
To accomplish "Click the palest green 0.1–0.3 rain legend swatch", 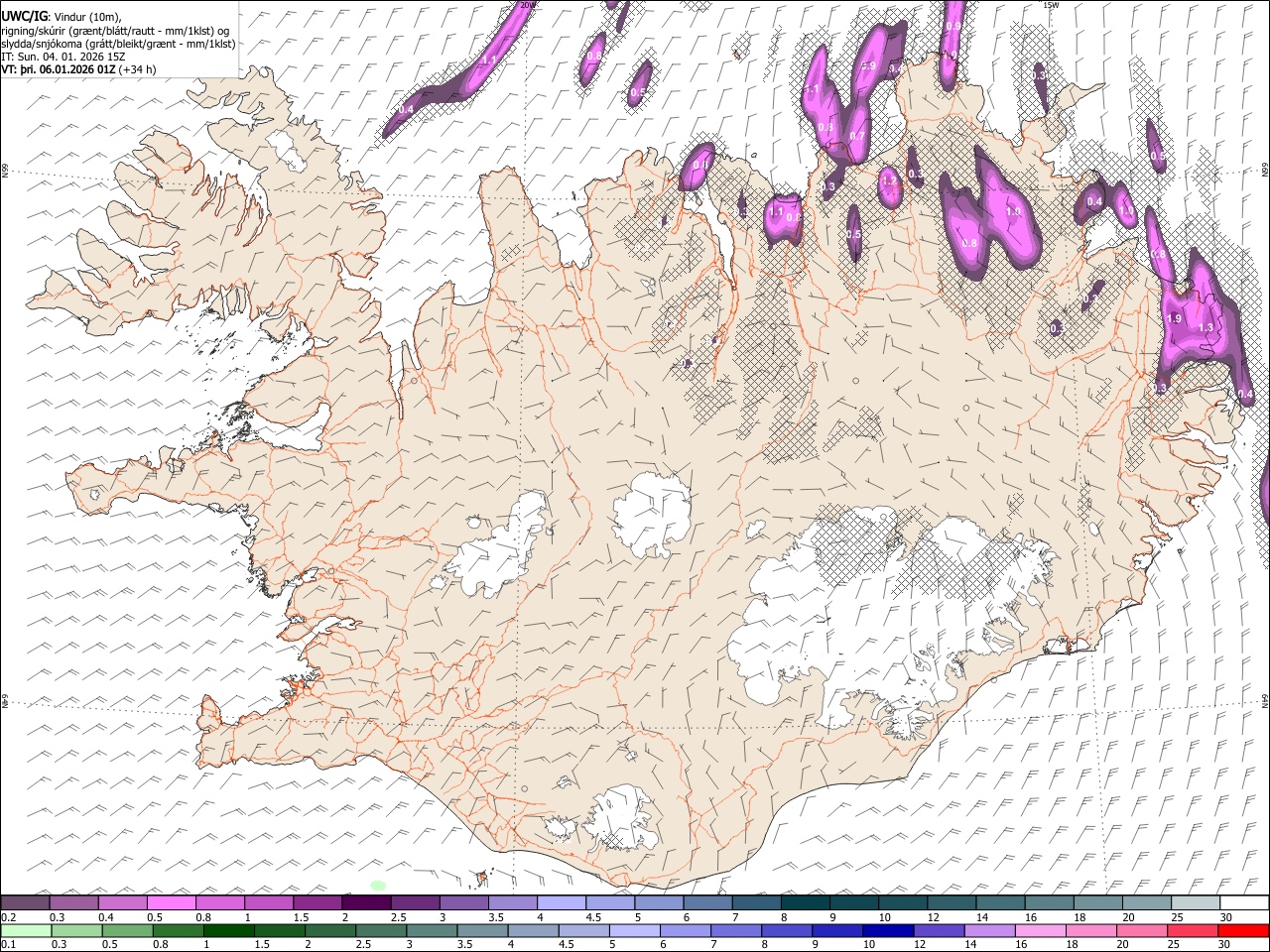I will [x=26, y=930].
